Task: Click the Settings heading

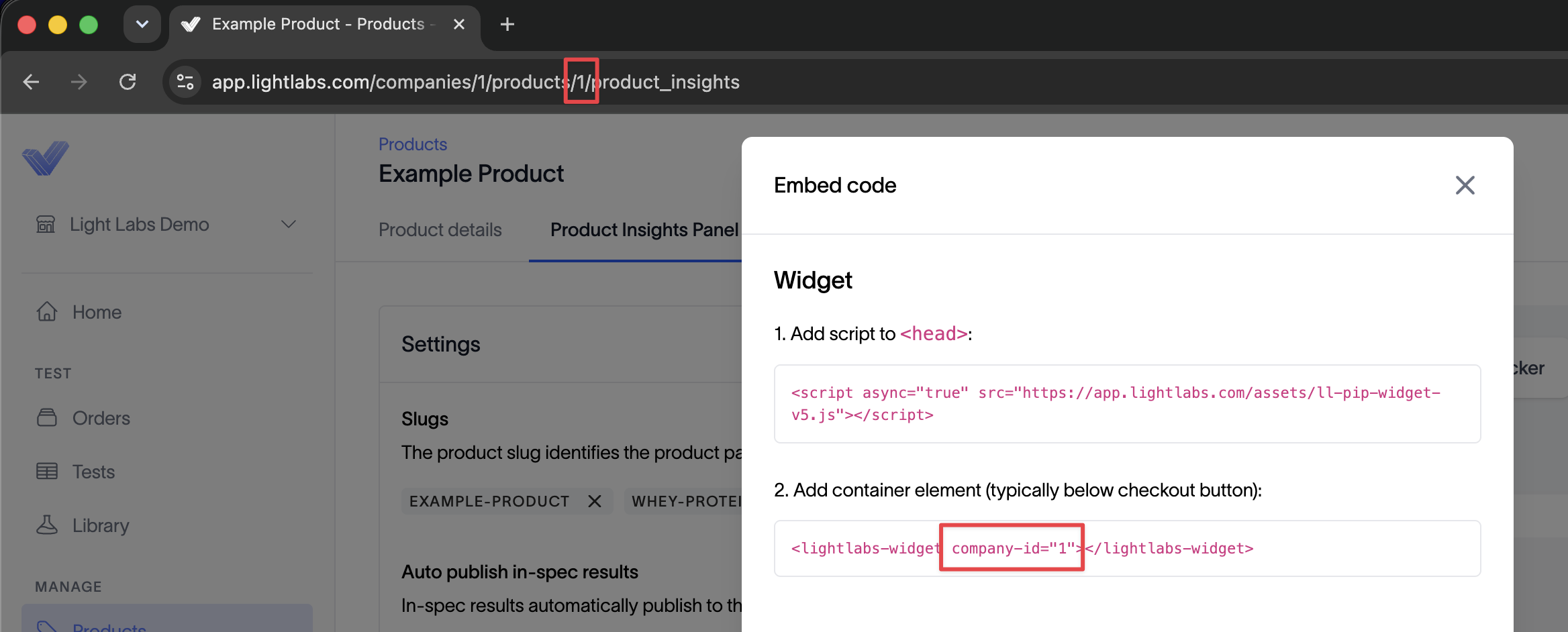Action: 441,344
